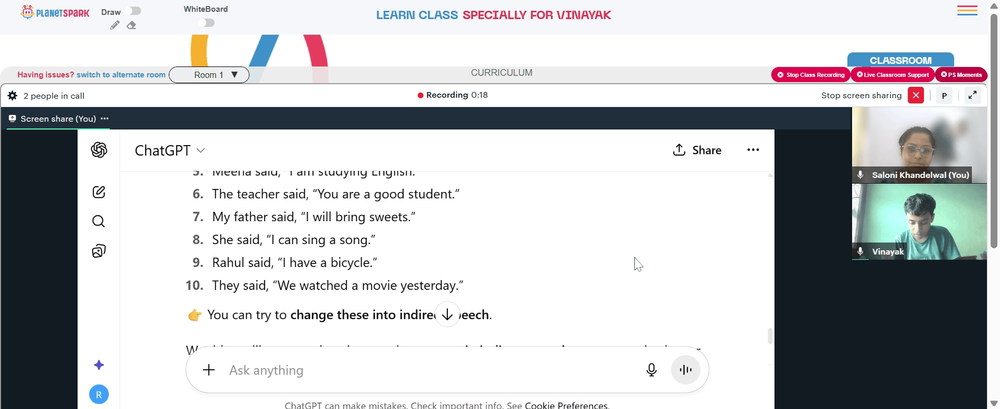Click Stop Class Recording button
This screenshot has height=409, width=1000.
(x=811, y=75)
